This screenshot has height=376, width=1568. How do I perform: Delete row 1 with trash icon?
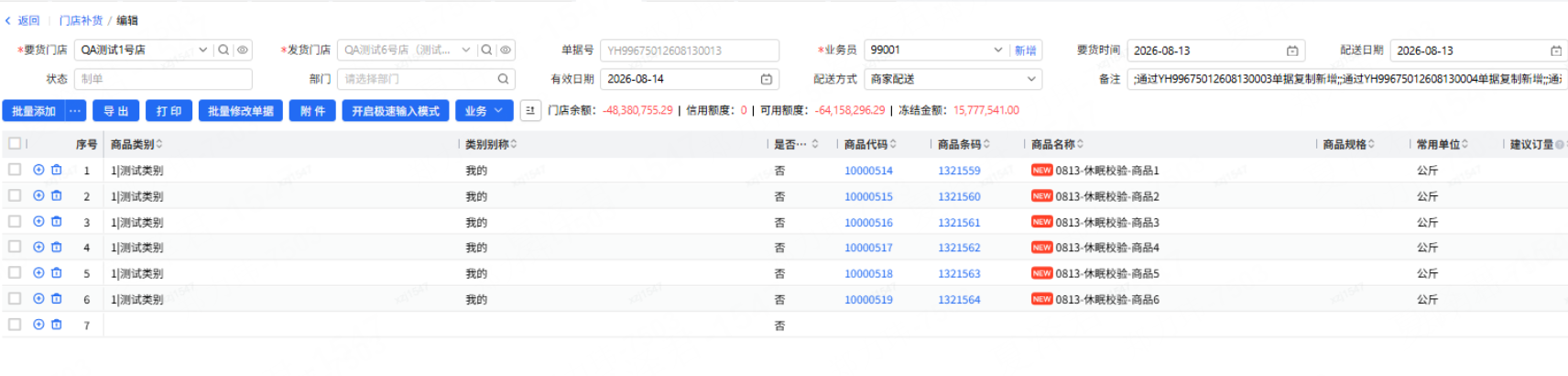(57, 170)
